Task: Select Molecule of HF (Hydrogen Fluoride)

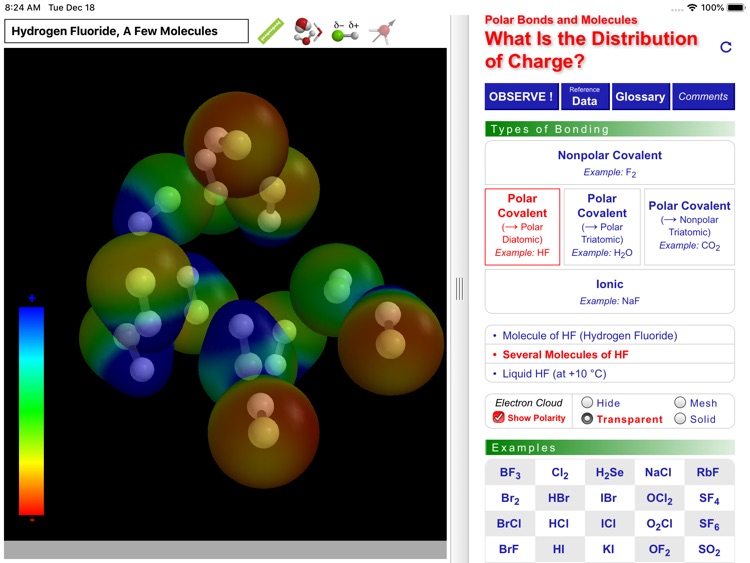Action: click(609, 335)
